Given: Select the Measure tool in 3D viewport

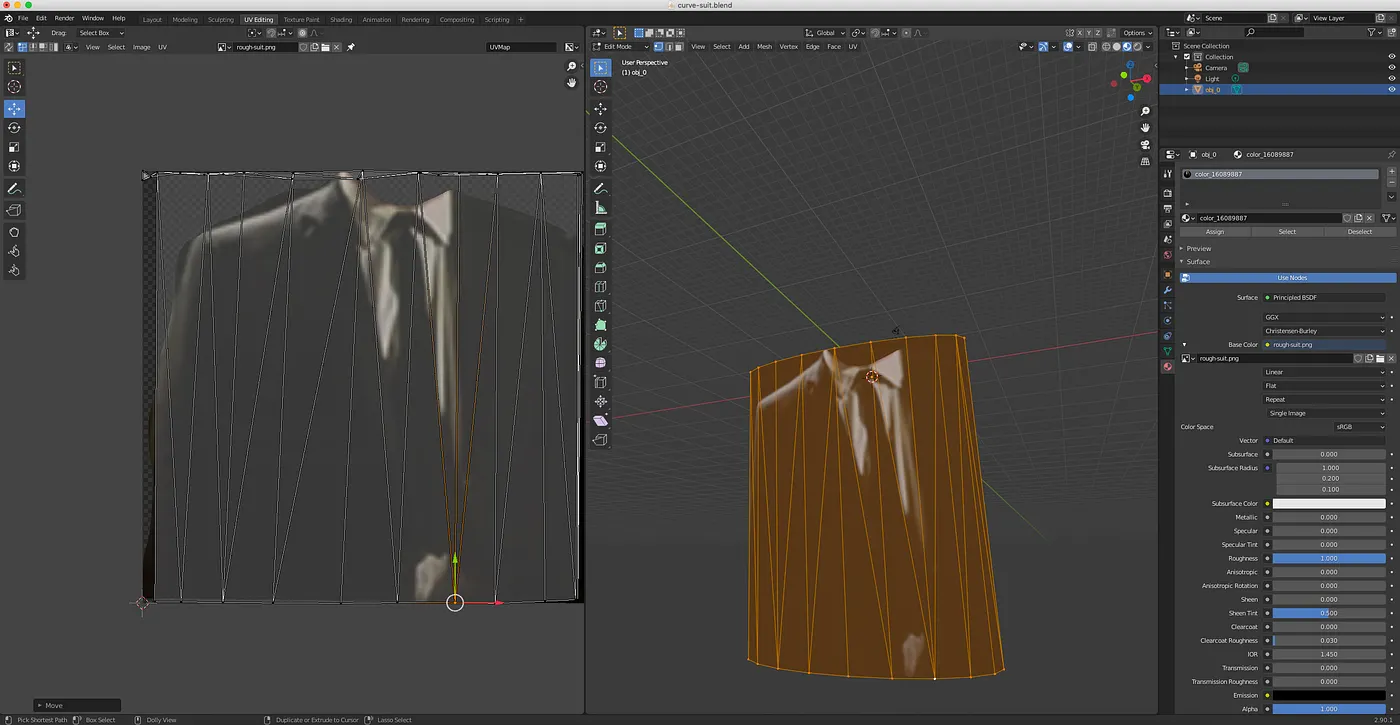Looking at the screenshot, I should click(600, 208).
